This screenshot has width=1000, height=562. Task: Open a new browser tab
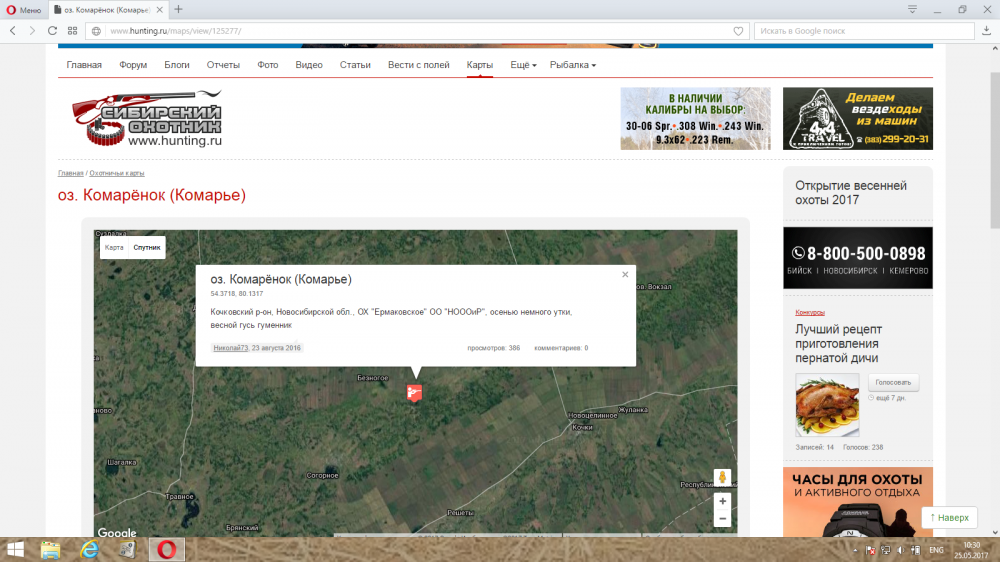(179, 10)
